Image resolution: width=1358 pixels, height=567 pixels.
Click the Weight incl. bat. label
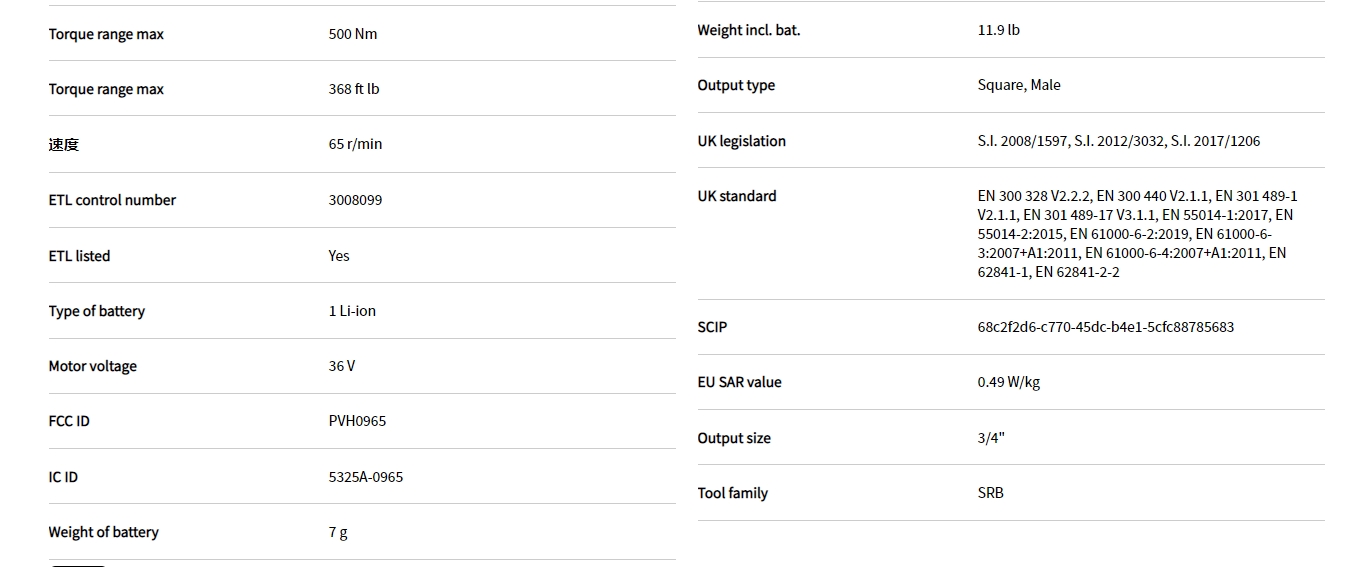[x=749, y=30]
